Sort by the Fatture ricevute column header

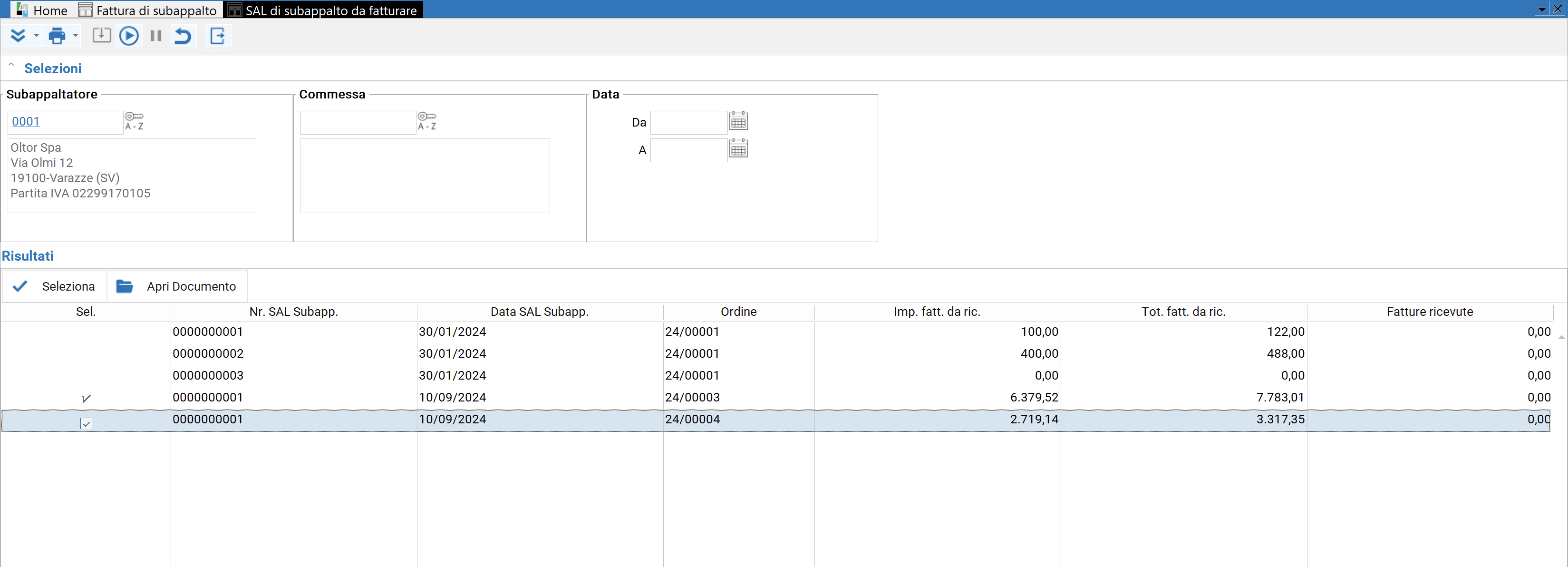pyautogui.click(x=1429, y=312)
